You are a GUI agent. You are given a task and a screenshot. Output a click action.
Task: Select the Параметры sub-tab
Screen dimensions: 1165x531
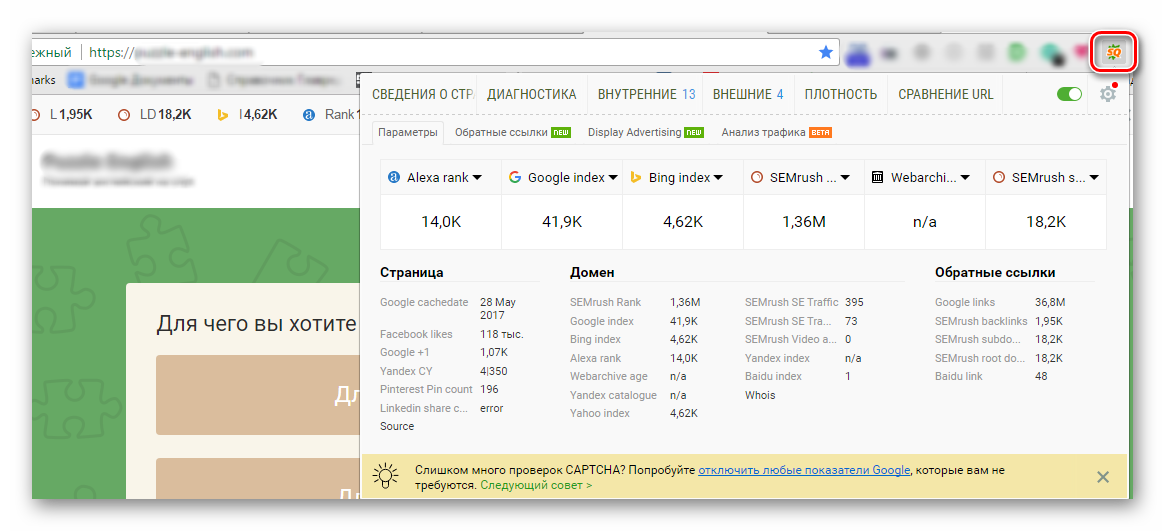[408, 132]
